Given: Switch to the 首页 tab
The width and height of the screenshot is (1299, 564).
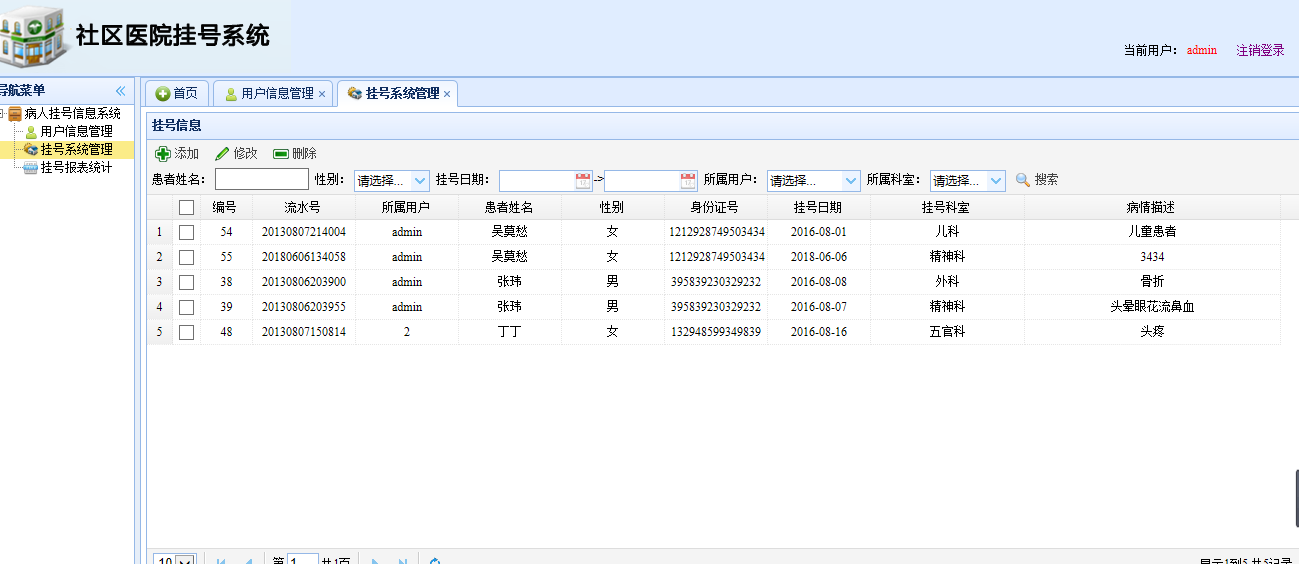Looking at the screenshot, I should pos(177,93).
